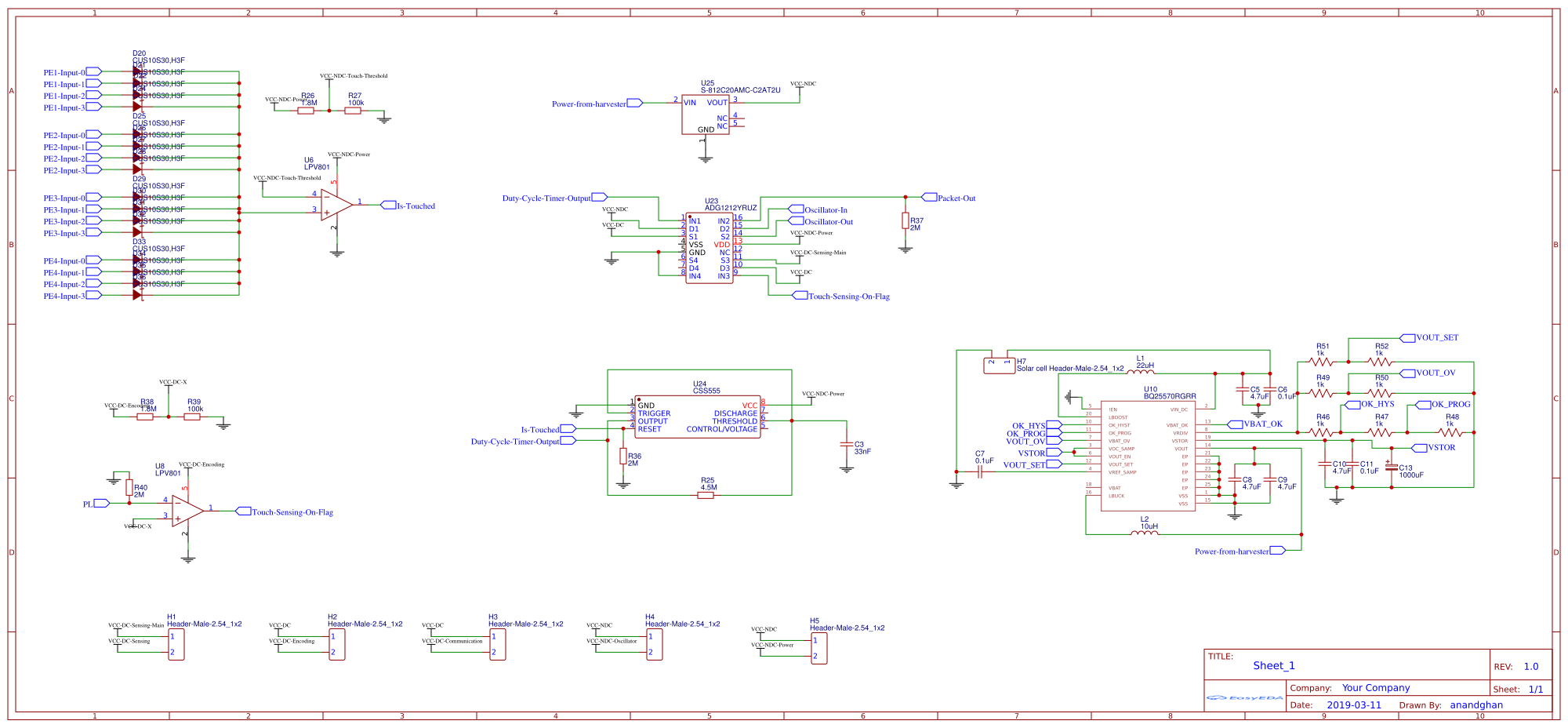1568x728 pixels.
Task: Click the VBAT_OK net port
Action: click(x=1255, y=424)
